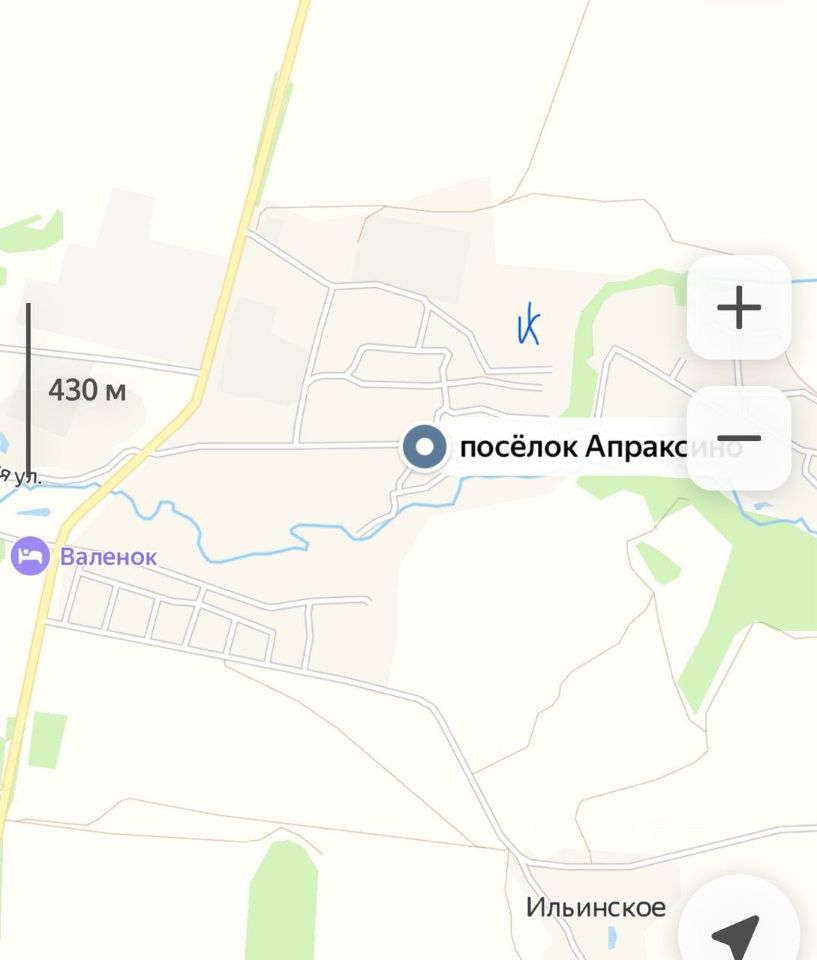
Task: Tap the 430 м scale indicator
Action: pos(87,390)
